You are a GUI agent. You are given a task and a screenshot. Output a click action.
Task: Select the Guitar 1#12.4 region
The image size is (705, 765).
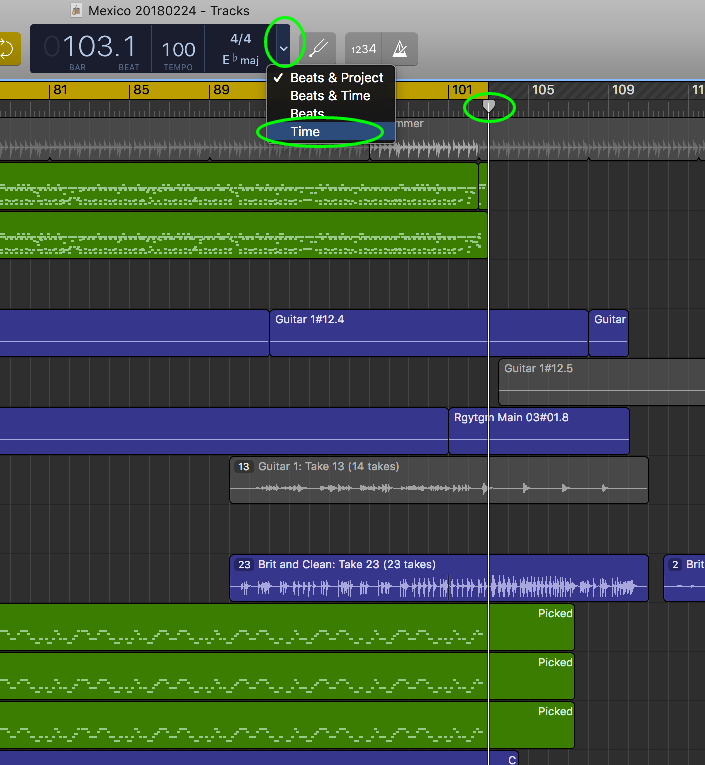point(428,333)
